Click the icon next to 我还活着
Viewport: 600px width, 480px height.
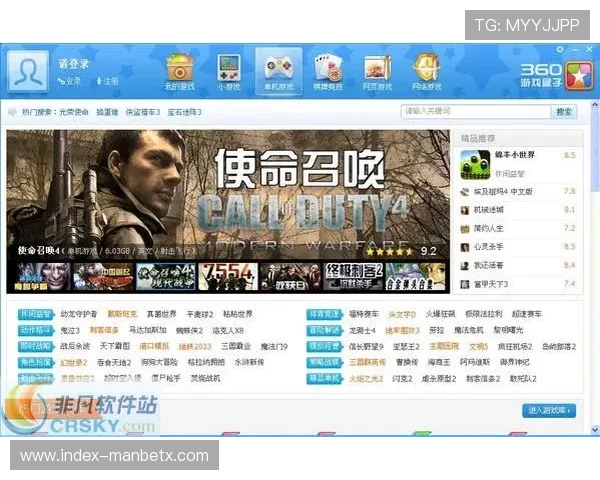(465, 266)
